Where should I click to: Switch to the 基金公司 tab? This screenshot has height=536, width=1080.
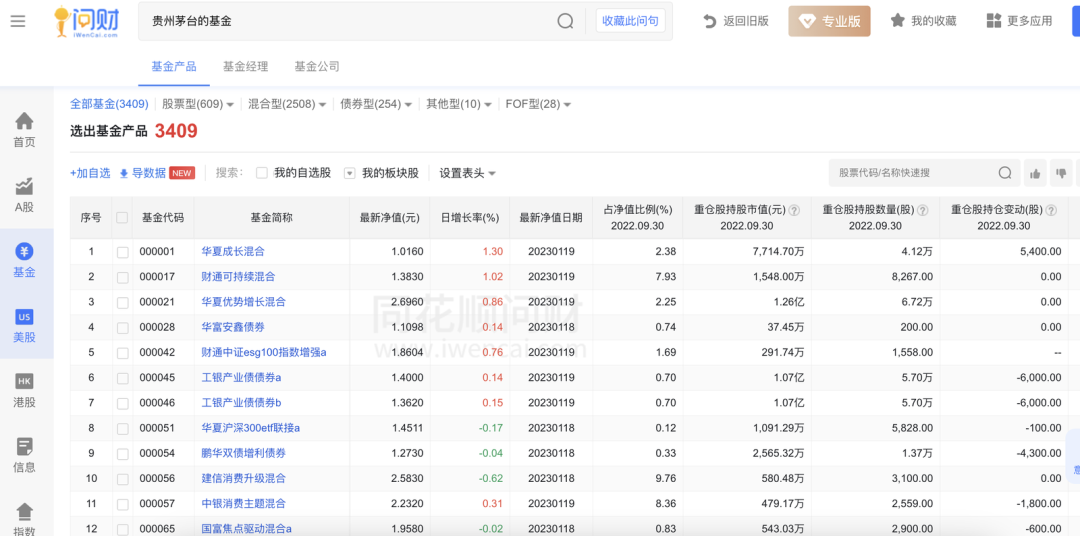(317, 67)
